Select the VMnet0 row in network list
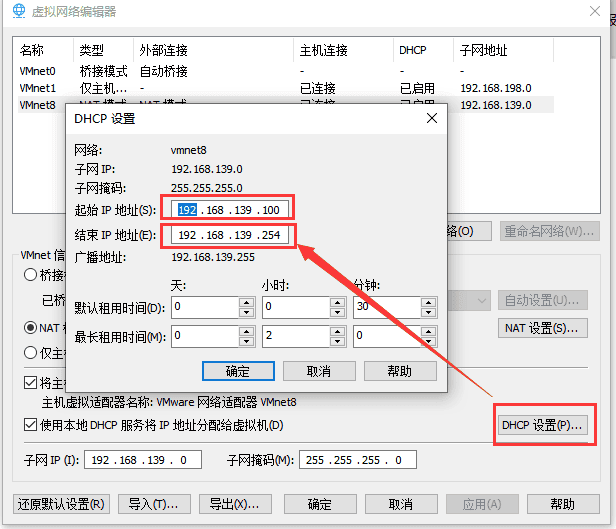 point(38,71)
